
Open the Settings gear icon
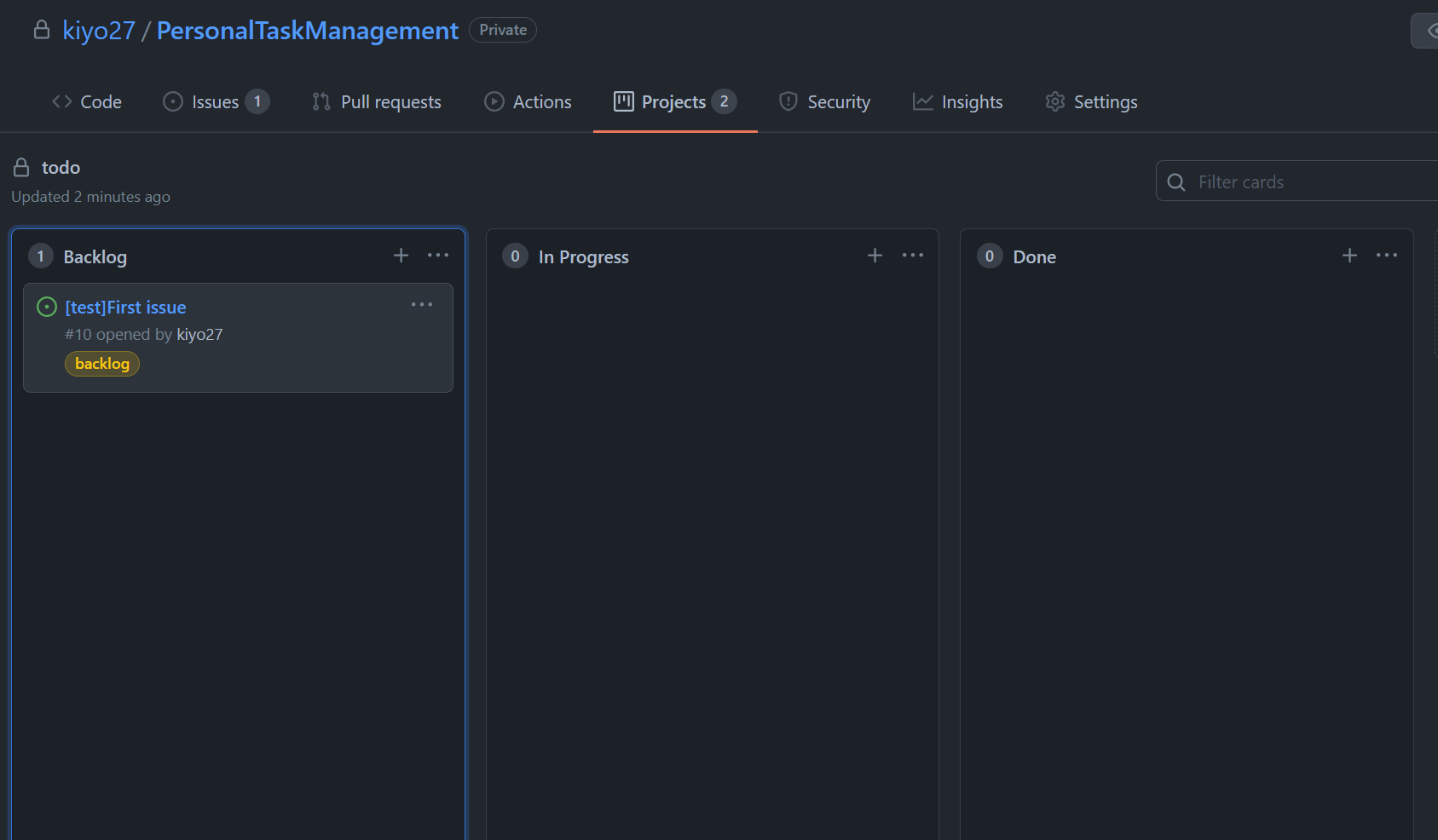click(1054, 101)
